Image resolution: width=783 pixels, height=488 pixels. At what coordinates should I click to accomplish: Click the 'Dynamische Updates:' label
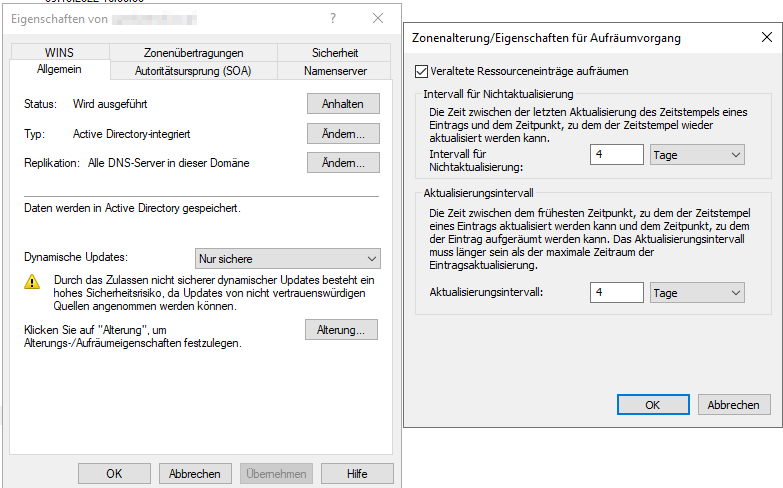click(x=76, y=257)
